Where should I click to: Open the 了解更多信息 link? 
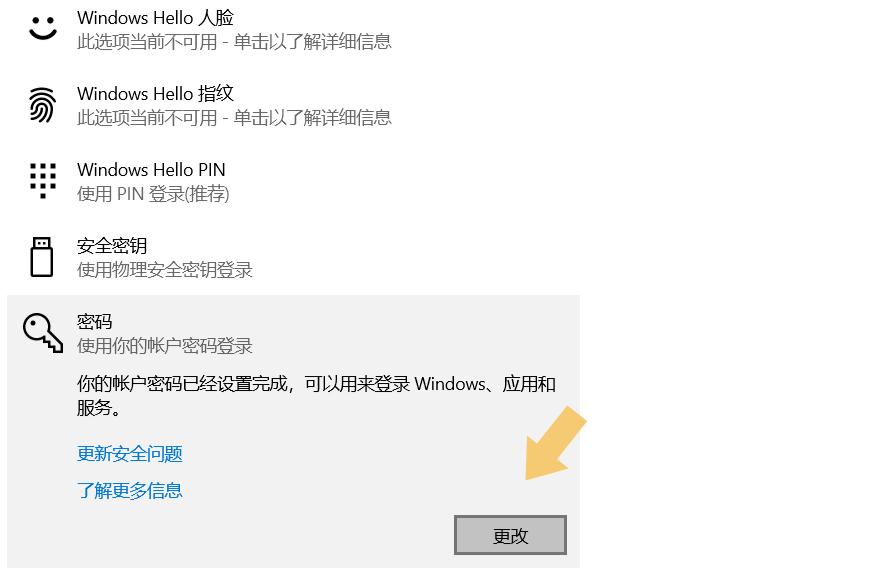pyautogui.click(x=130, y=490)
